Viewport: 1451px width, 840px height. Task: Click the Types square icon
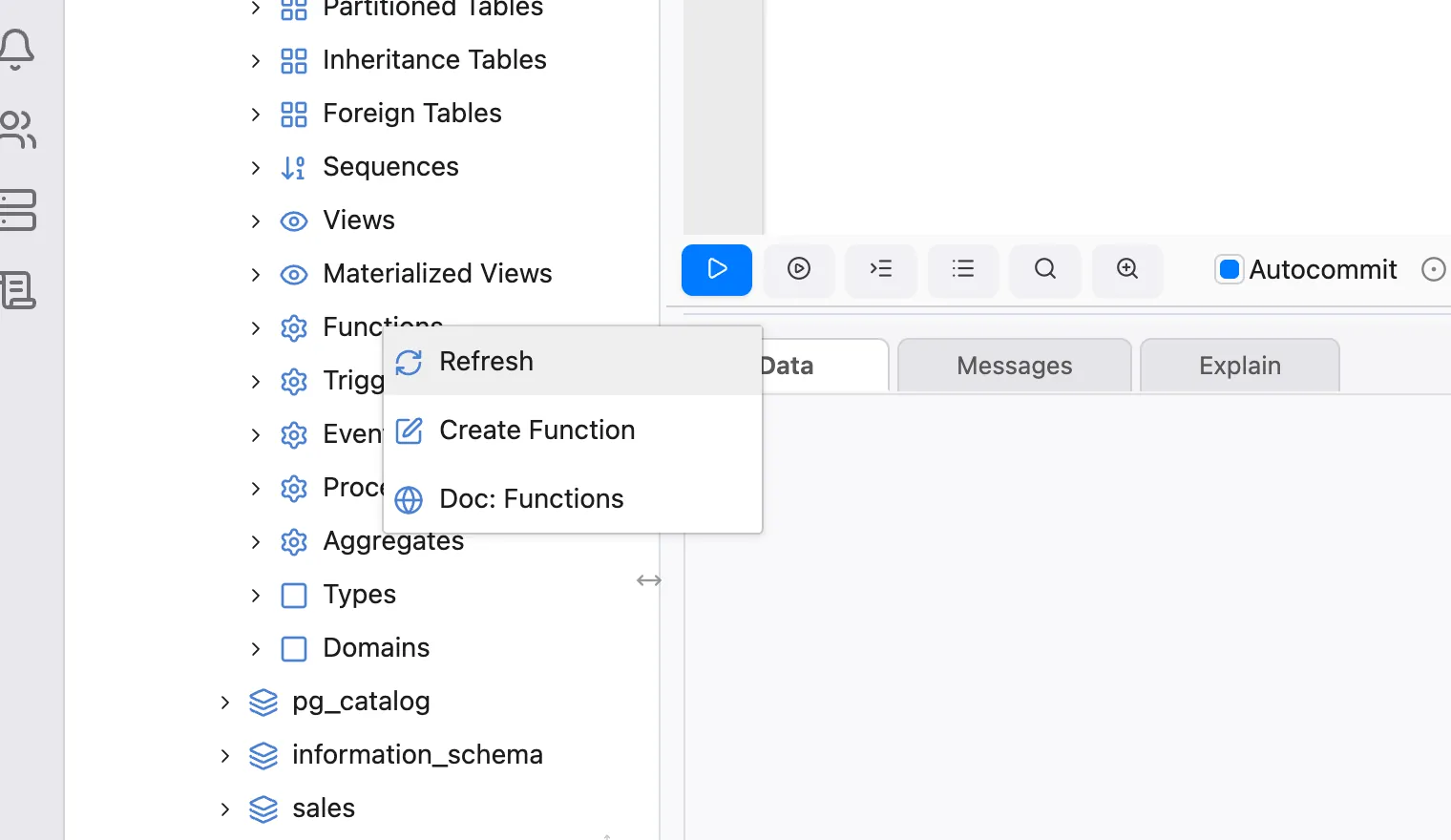(294, 596)
